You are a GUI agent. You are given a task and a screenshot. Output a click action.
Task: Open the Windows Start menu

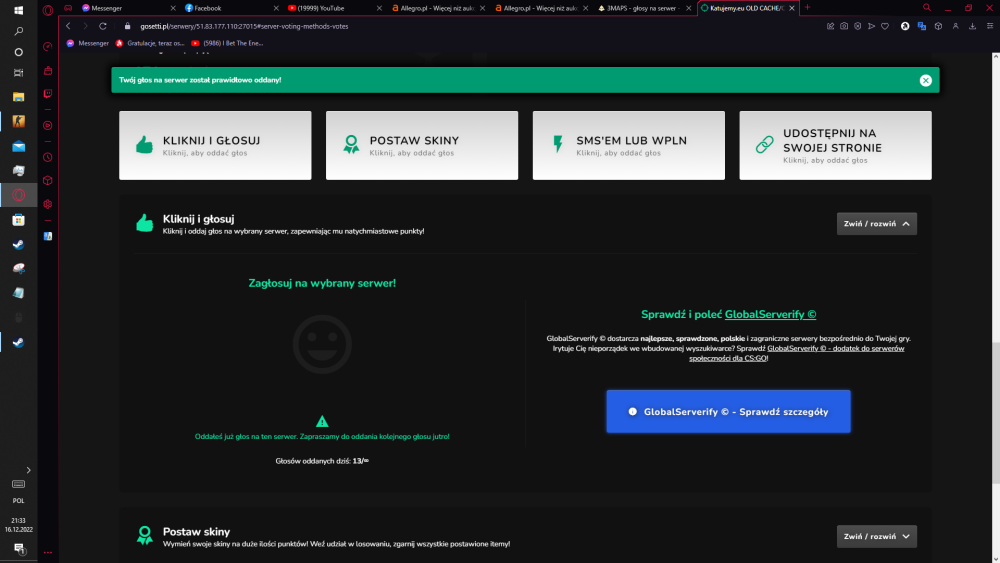(x=18, y=10)
